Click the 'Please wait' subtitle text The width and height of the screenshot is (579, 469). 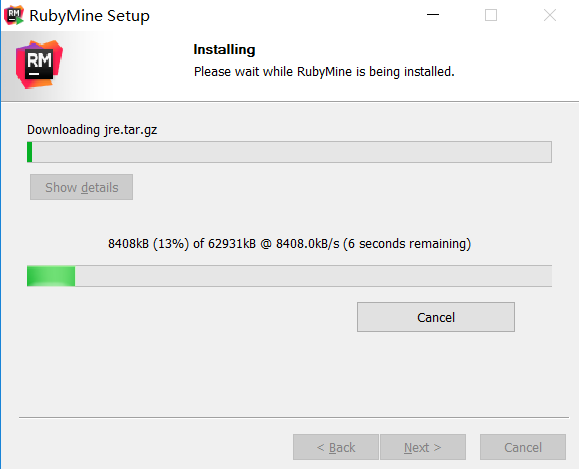[x=324, y=72]
